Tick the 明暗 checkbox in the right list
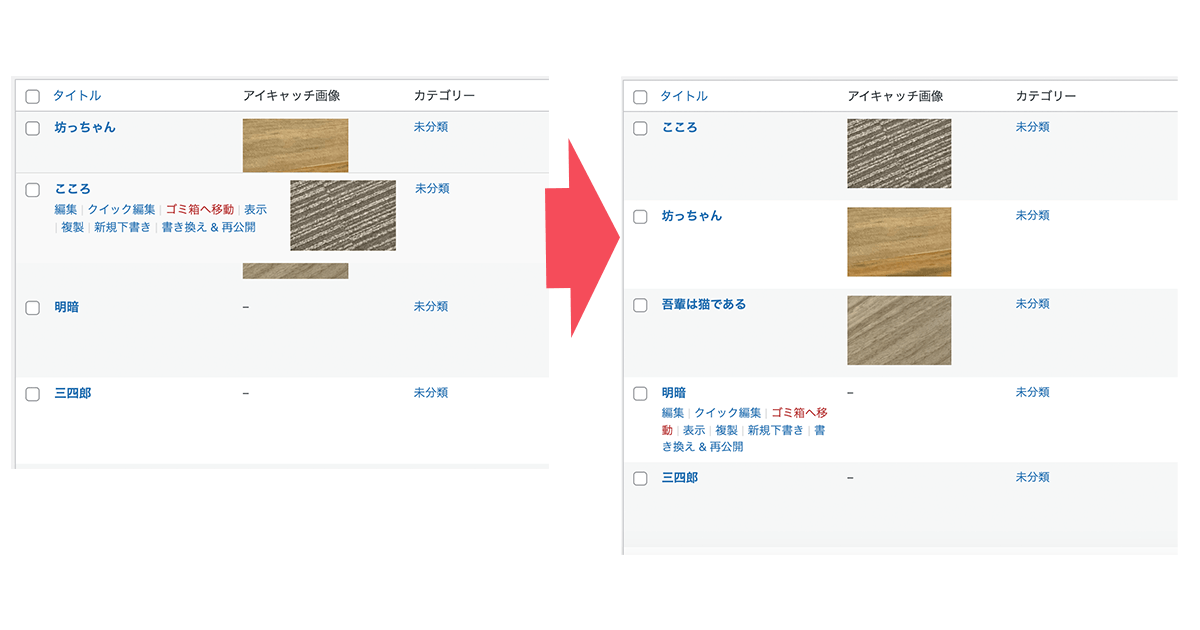 (640, 394)
